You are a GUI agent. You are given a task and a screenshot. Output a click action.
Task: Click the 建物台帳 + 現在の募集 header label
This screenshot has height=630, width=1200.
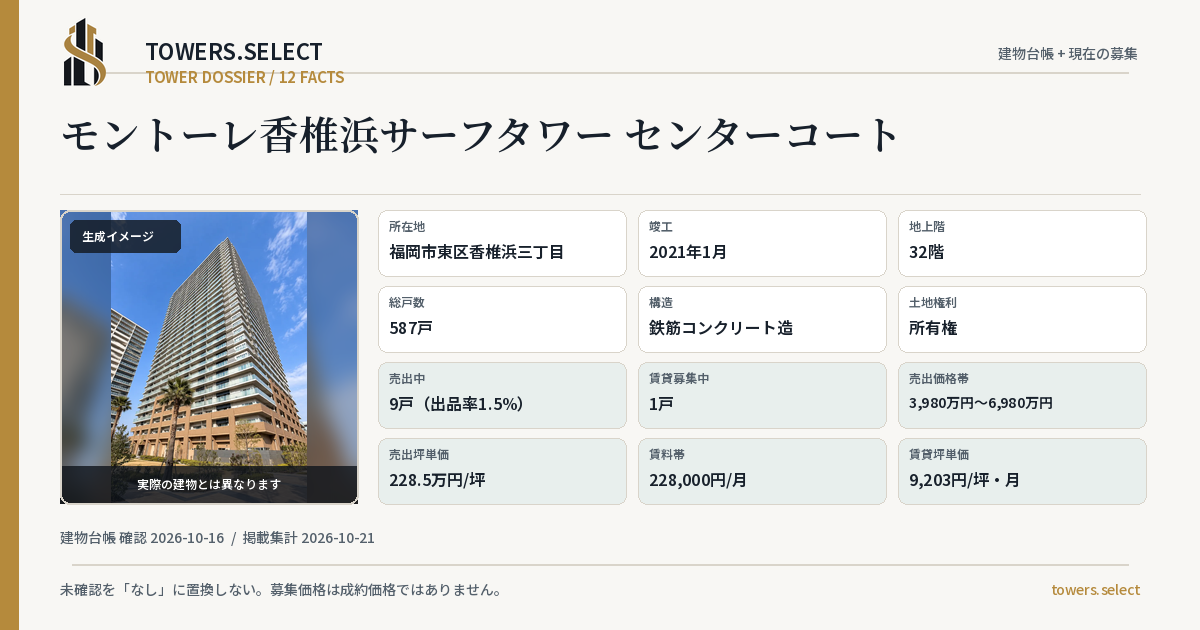[1067, 54]
